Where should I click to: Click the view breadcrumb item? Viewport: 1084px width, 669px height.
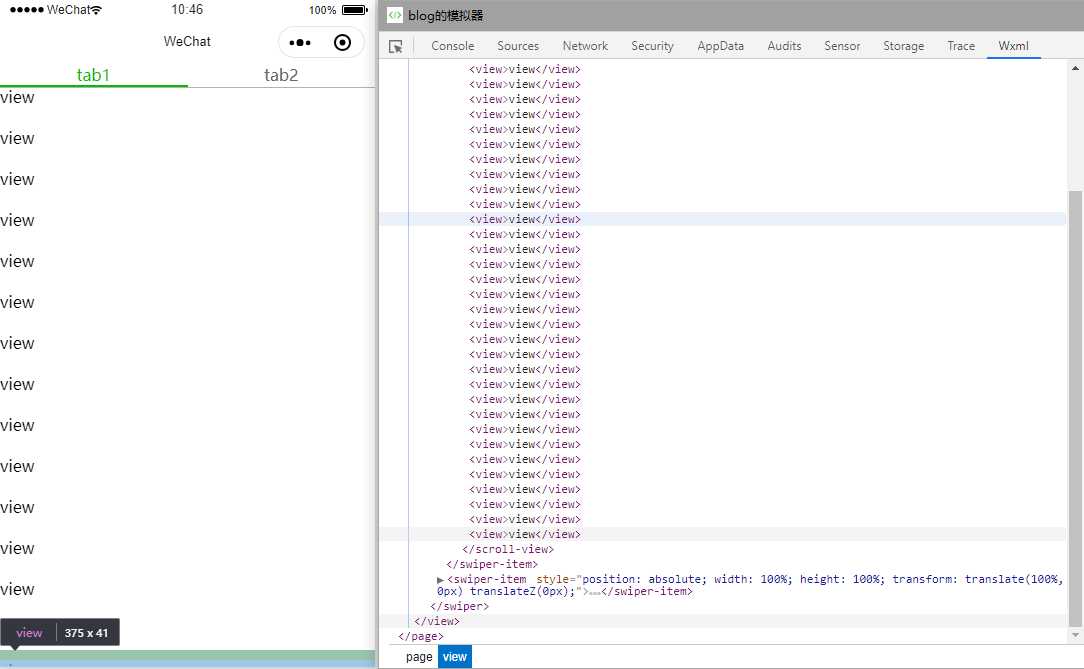click(455, 657)
